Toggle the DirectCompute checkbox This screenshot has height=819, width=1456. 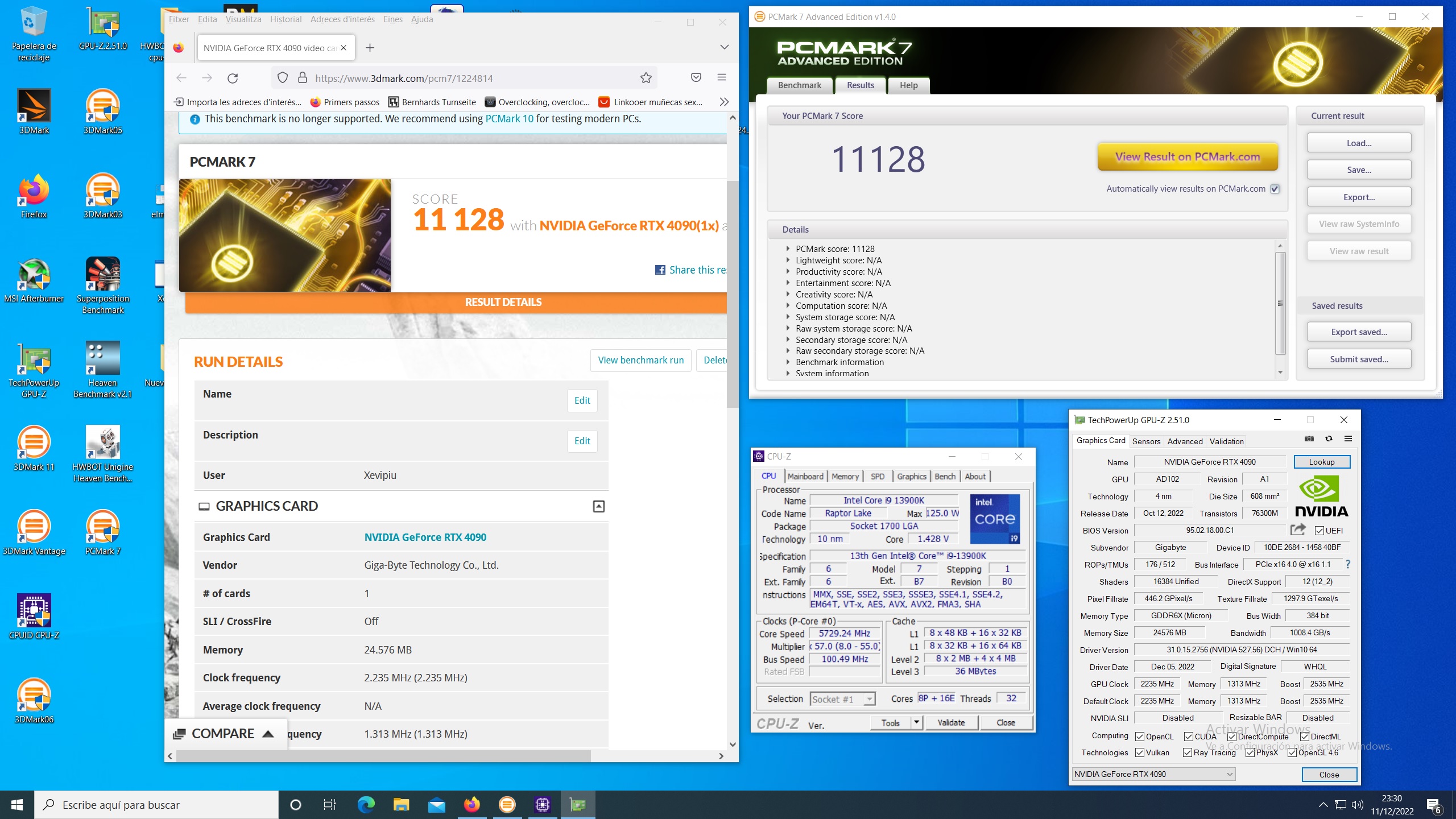tap(1231, 736)
